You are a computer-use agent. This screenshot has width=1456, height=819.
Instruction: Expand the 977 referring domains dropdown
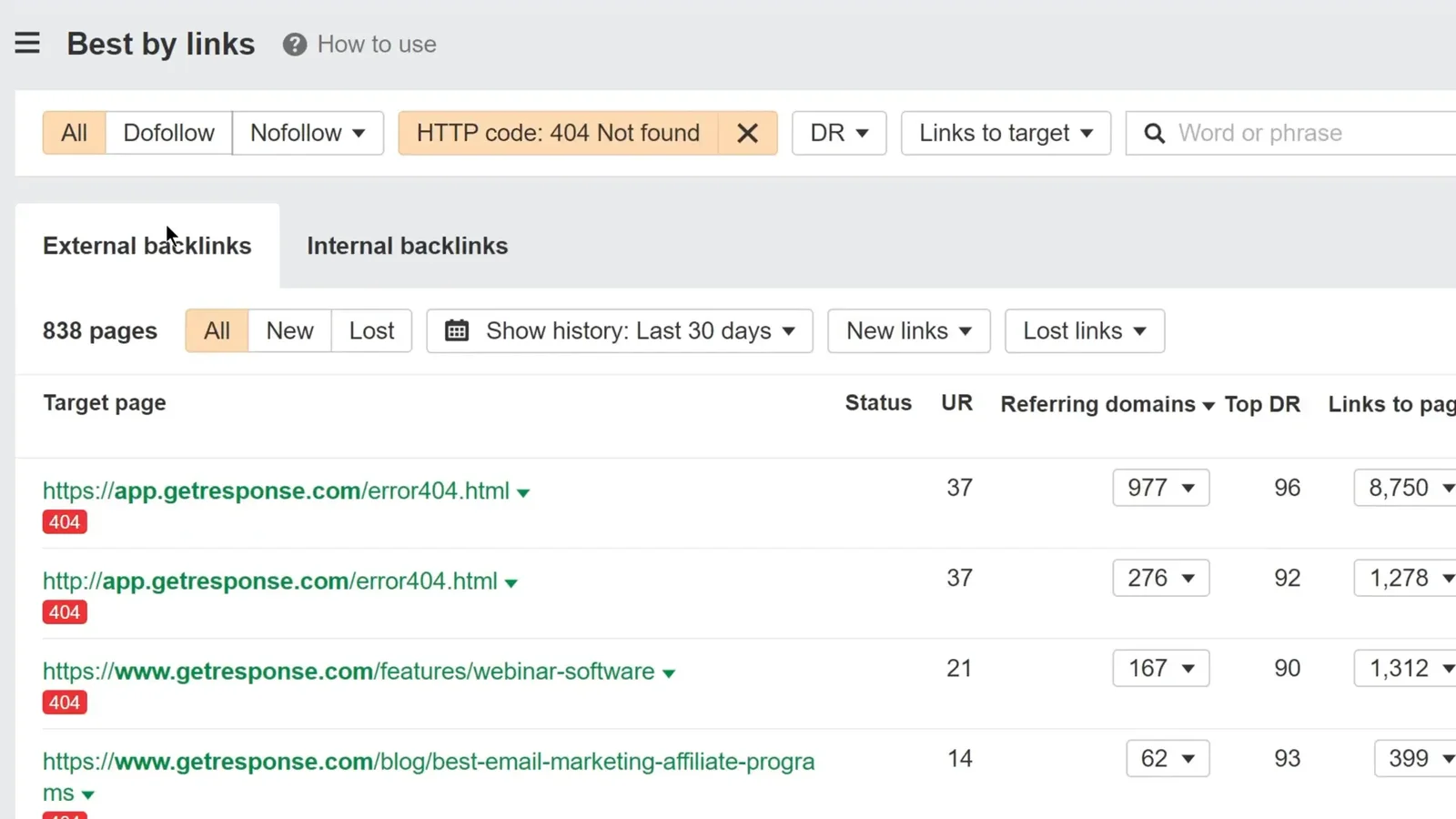1160,488
